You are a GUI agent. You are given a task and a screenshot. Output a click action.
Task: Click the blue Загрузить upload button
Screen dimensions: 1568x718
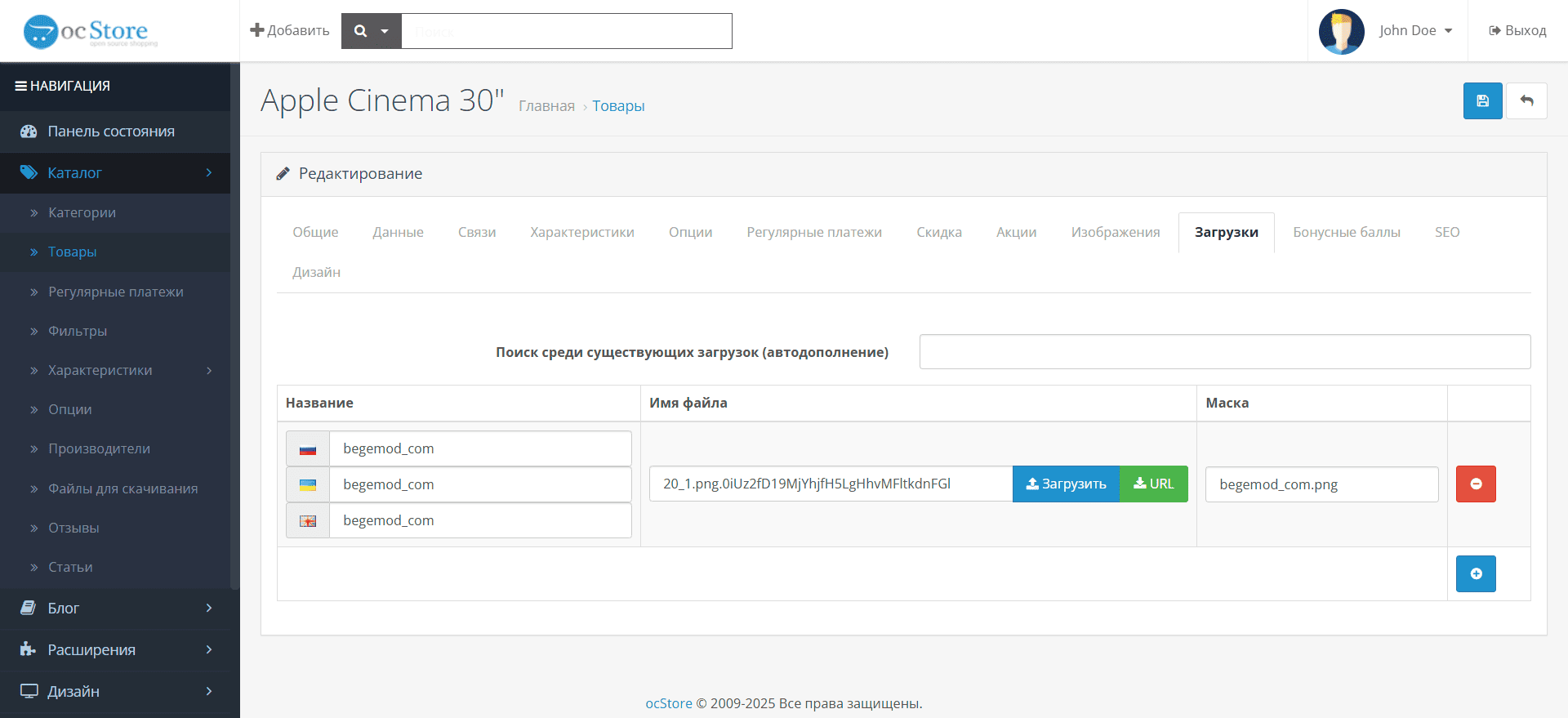1066,484
